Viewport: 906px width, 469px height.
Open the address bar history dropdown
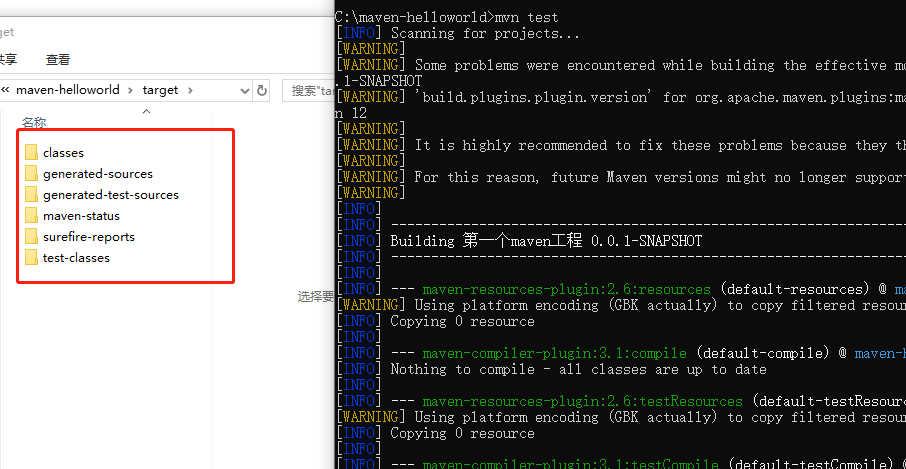click(x=244, y=91)
